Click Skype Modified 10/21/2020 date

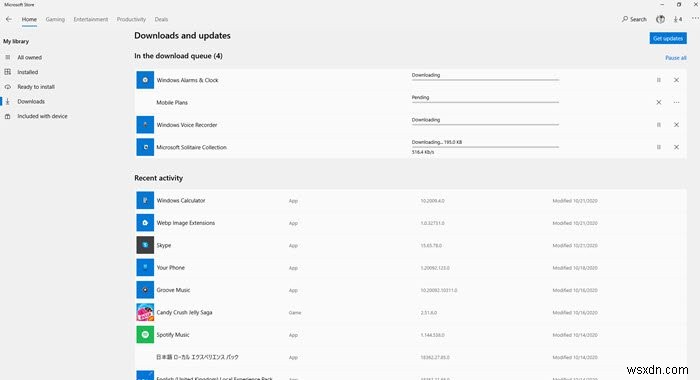(x=575, y=246)
